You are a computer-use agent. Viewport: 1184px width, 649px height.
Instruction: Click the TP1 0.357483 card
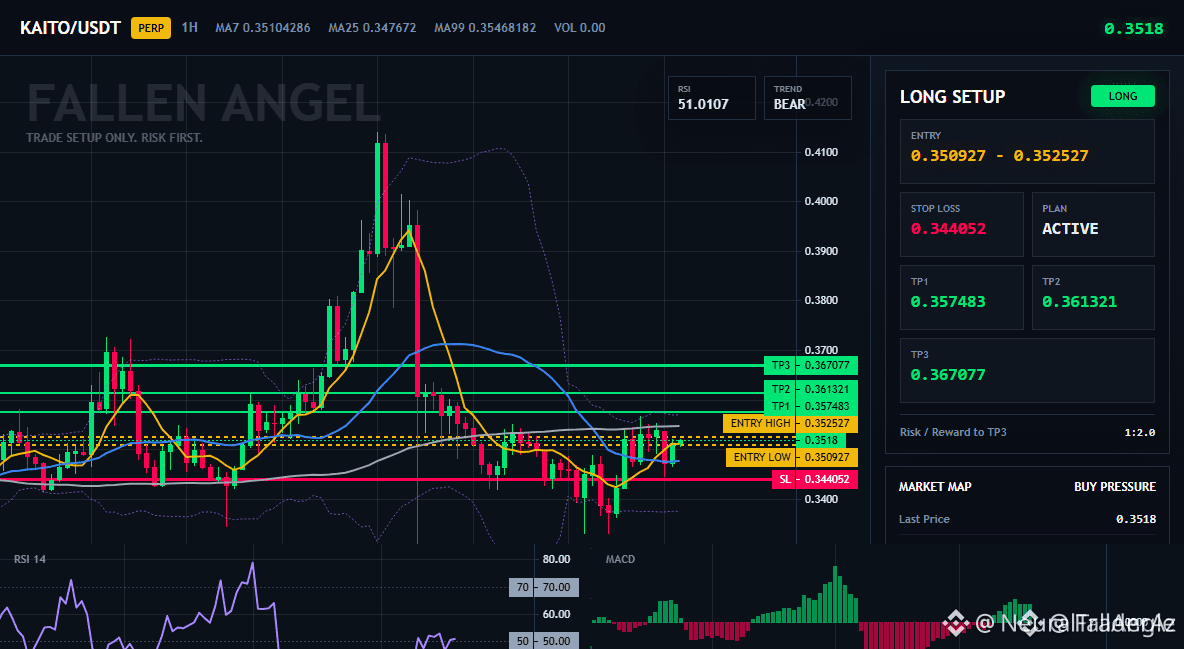961,297
